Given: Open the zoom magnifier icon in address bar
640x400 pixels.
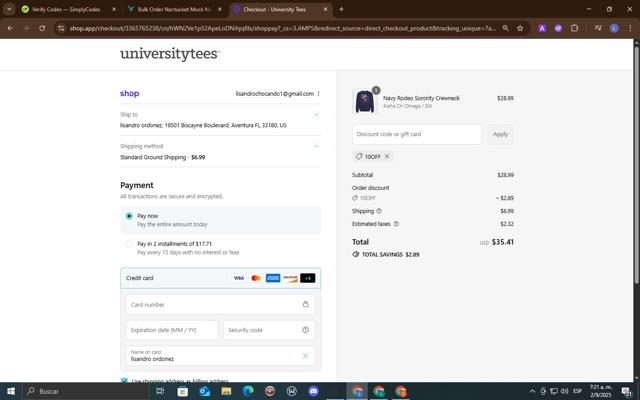Looking at the screenshot, I should pyautogui.click(x=505, y=28).
